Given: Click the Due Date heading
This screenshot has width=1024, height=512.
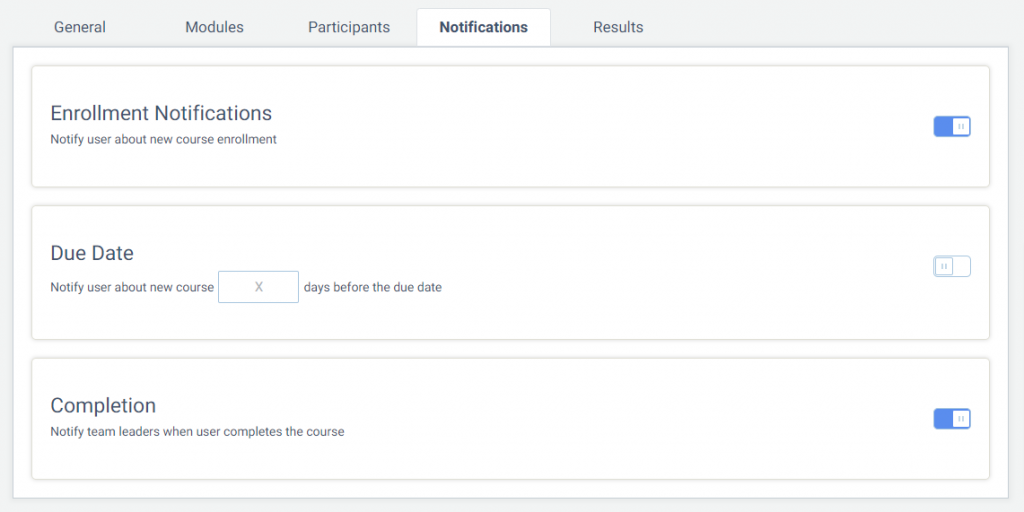Looking at the screenshot, I should [x=92, y=253].
